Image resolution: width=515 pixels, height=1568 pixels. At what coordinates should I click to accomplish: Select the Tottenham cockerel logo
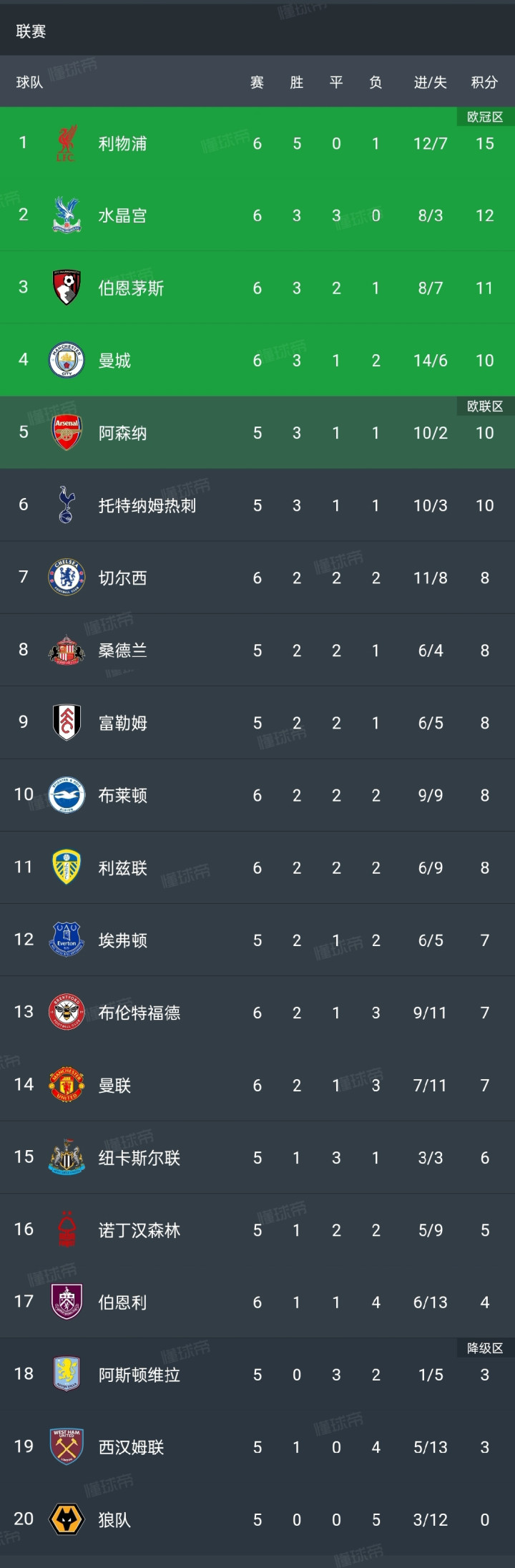pyautogui.click(x=67, y=505)
